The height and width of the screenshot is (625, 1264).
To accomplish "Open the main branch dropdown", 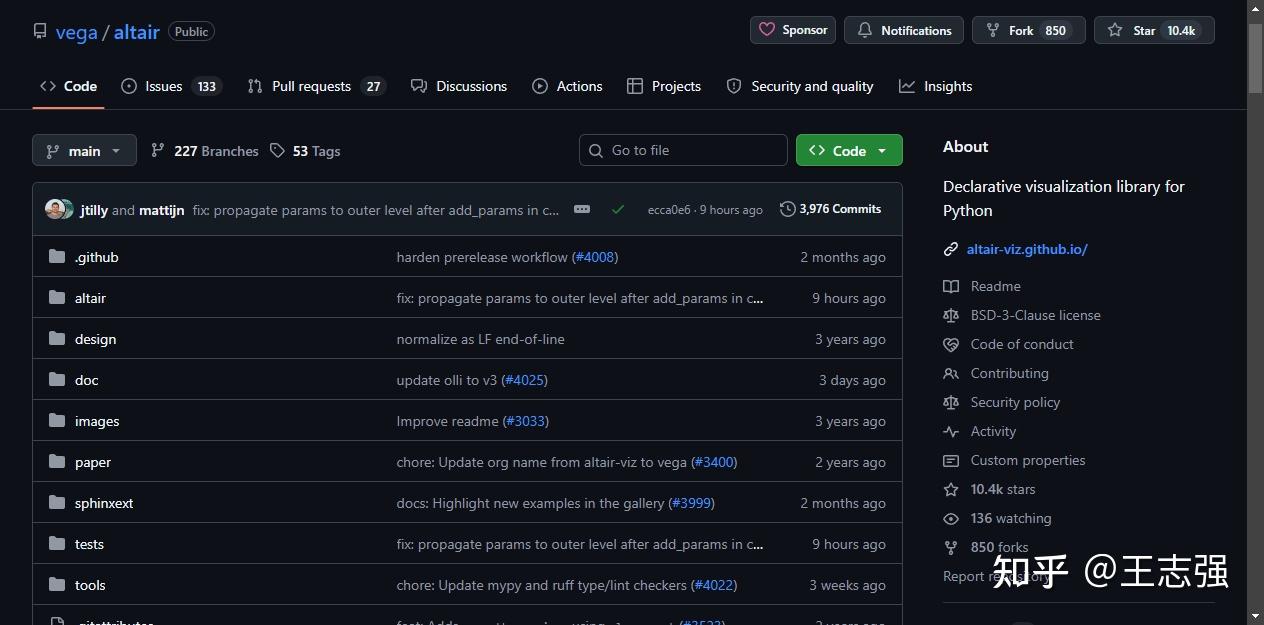I will [84, 151].
